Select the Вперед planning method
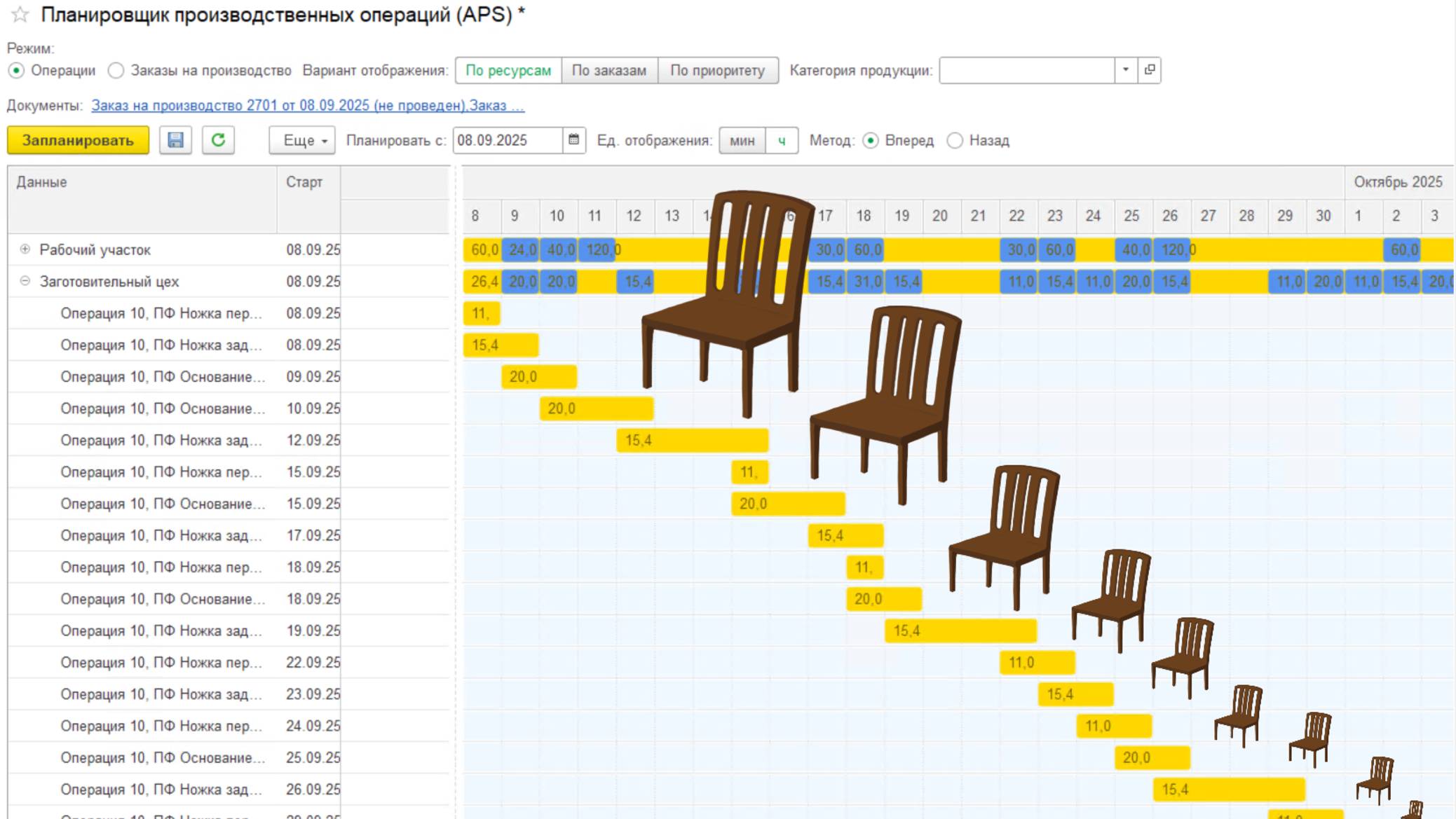Image resolution: width=1456 pixels, height=819 pixels. pos(871,141)
